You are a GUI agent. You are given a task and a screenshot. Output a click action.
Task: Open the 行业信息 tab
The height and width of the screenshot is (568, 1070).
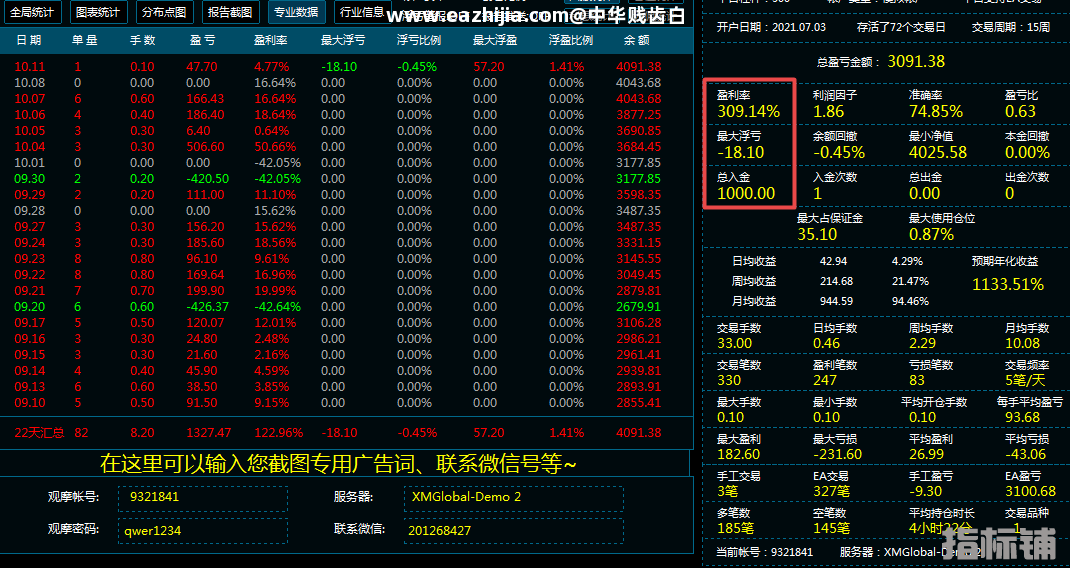pyautogui.click(x=361, y=13)
